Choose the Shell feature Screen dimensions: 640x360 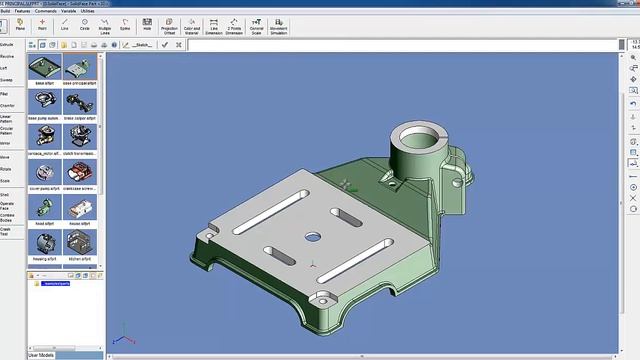[4, 195]
